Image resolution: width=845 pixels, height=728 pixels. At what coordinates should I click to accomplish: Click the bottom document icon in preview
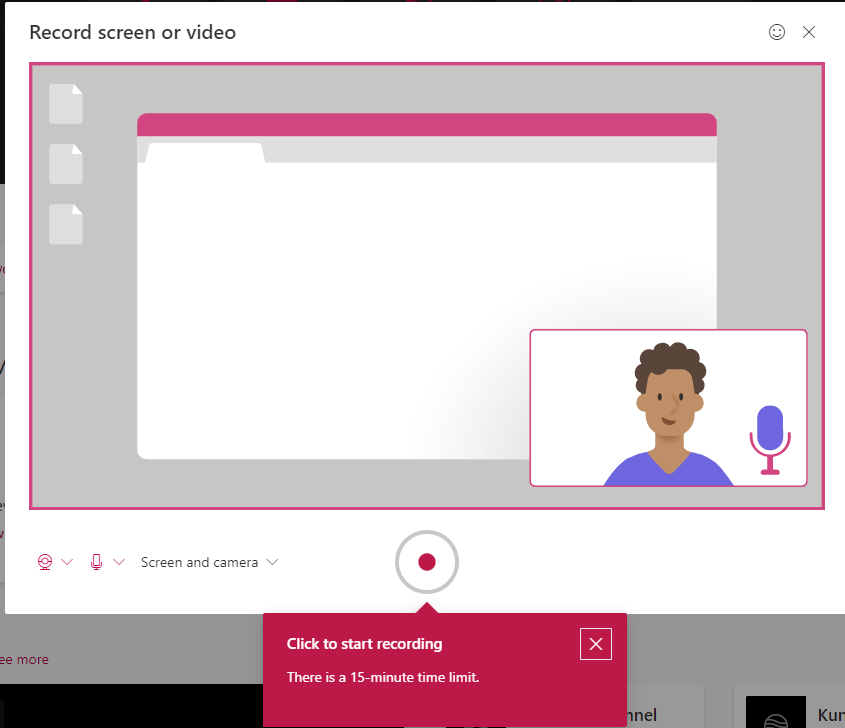(x=66, y=224)
